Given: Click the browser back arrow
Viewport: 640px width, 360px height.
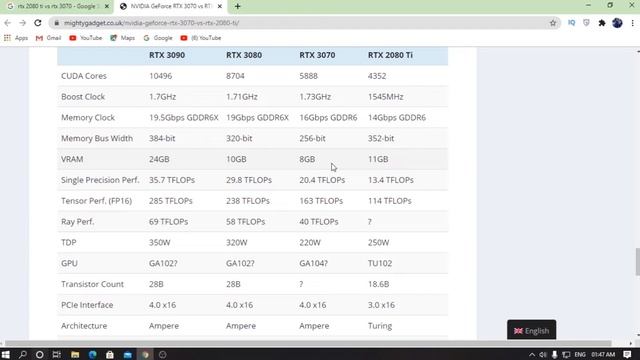Looking at the screenshot, I should click(x=7, y=23).
